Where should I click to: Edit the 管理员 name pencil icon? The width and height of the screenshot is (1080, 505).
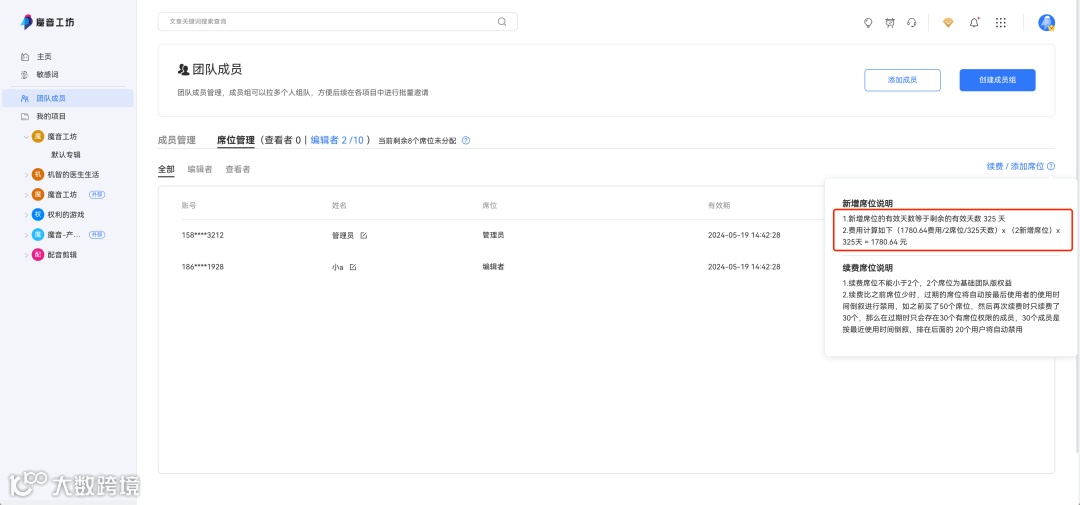click(x=364, y=235)
